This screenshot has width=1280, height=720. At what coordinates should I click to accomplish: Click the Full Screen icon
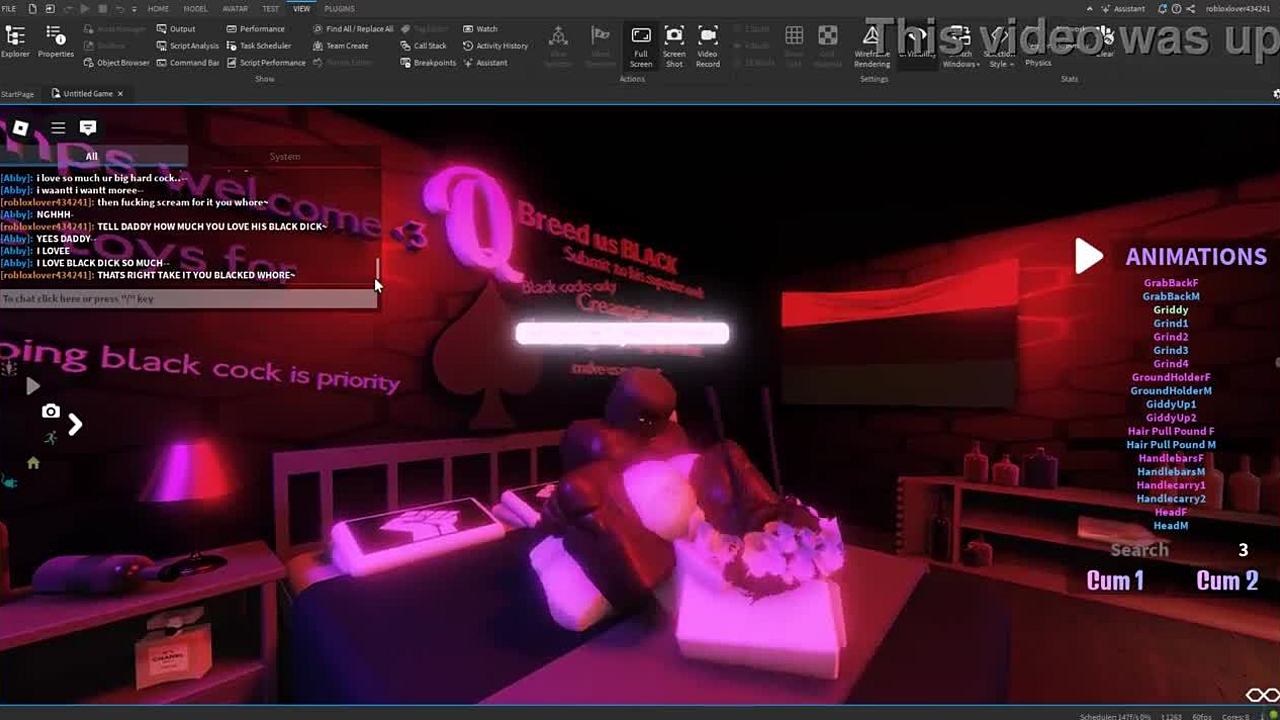641,45
